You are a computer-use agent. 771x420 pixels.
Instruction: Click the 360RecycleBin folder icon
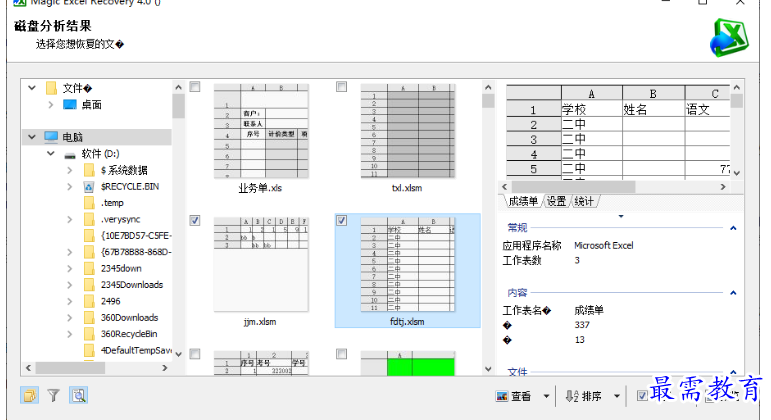(89, 334)
